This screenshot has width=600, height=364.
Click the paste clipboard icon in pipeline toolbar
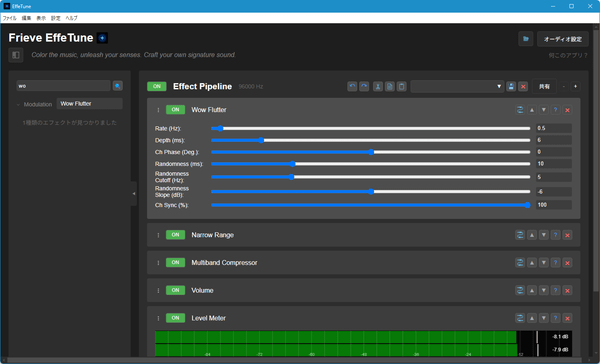[401, 87]
